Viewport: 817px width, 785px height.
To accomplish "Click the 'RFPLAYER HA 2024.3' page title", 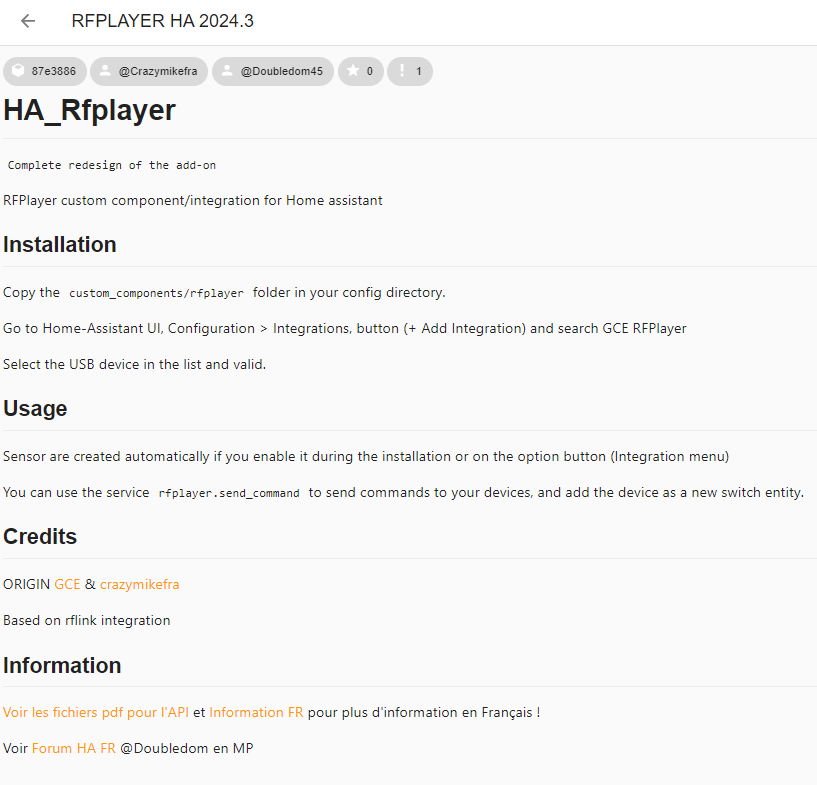I will (163, 21).
